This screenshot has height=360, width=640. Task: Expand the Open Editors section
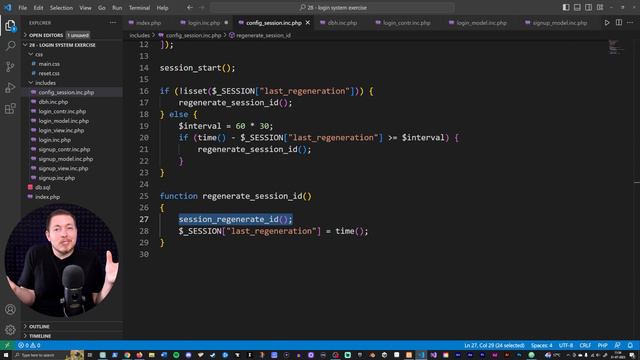72,35
